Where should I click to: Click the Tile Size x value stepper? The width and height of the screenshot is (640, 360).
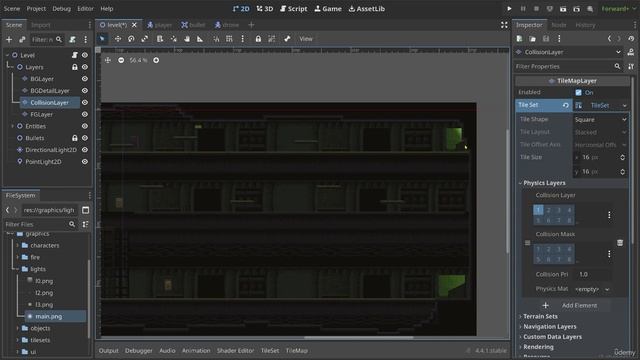pos(622,157)
